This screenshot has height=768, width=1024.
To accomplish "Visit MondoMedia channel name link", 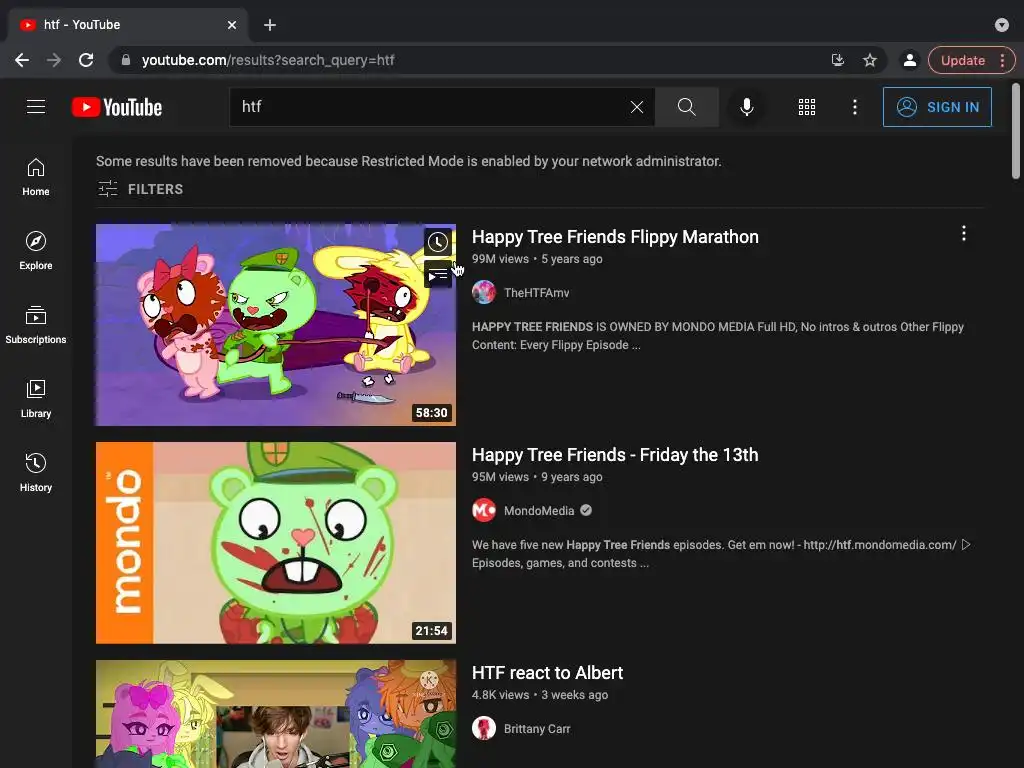I will [x=539, y=511].
